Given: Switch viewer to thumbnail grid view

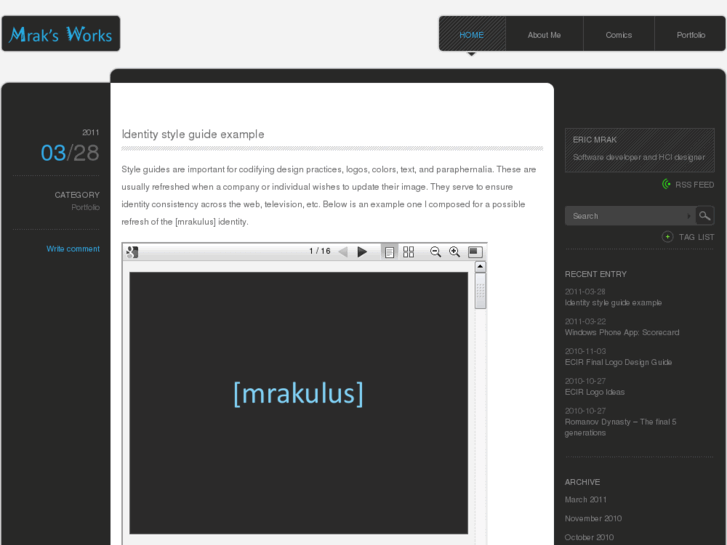Looking at the screenshot, I should tap(408, 252).
